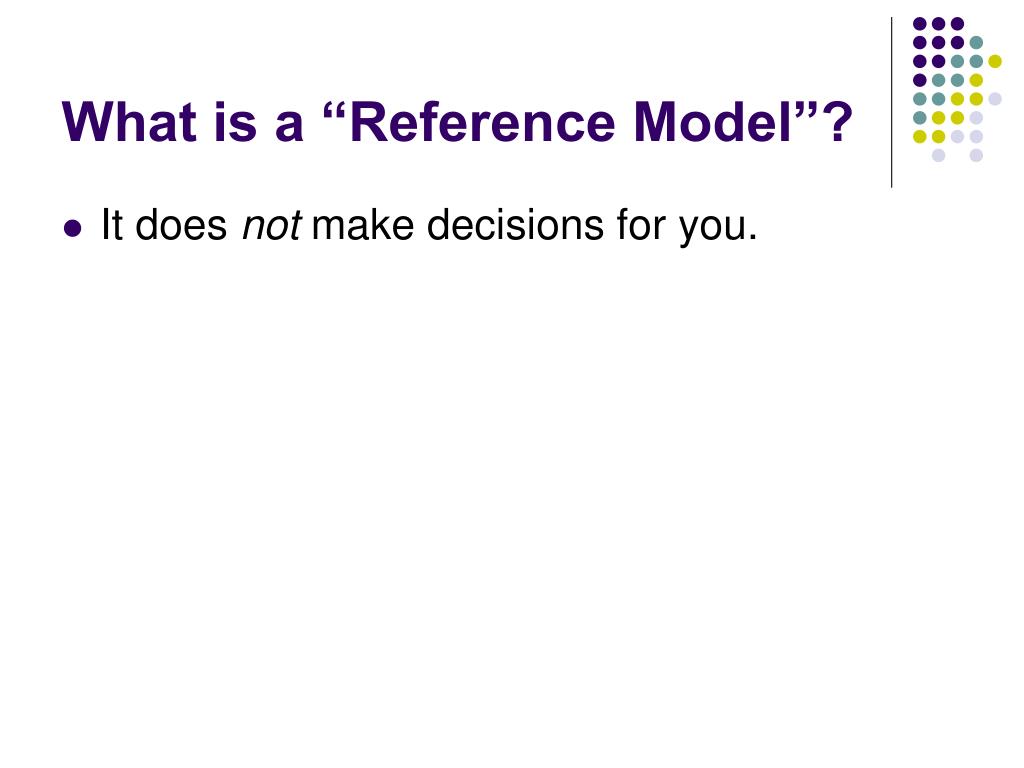
Task: Click the word "It" starting the bullet
Action: [x=112, y=225]
